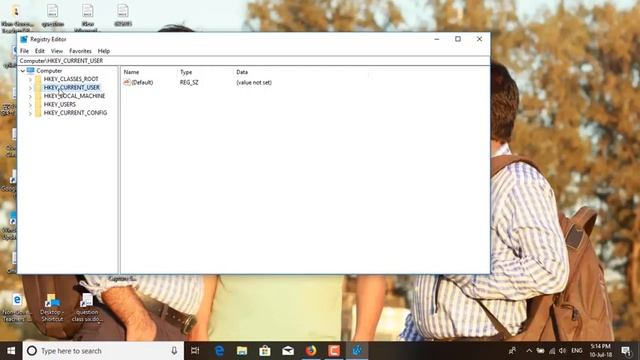
Task: Show hidden system tray icons
Action: point(529,351)
